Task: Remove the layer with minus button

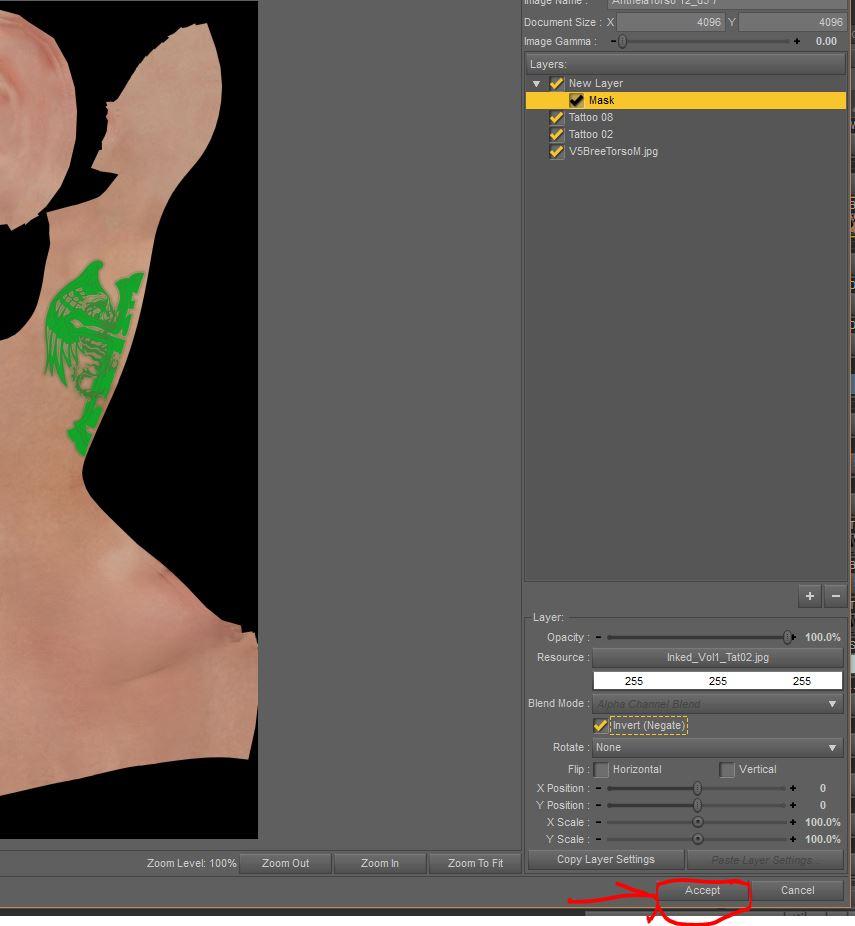Action: coord(836,596)
